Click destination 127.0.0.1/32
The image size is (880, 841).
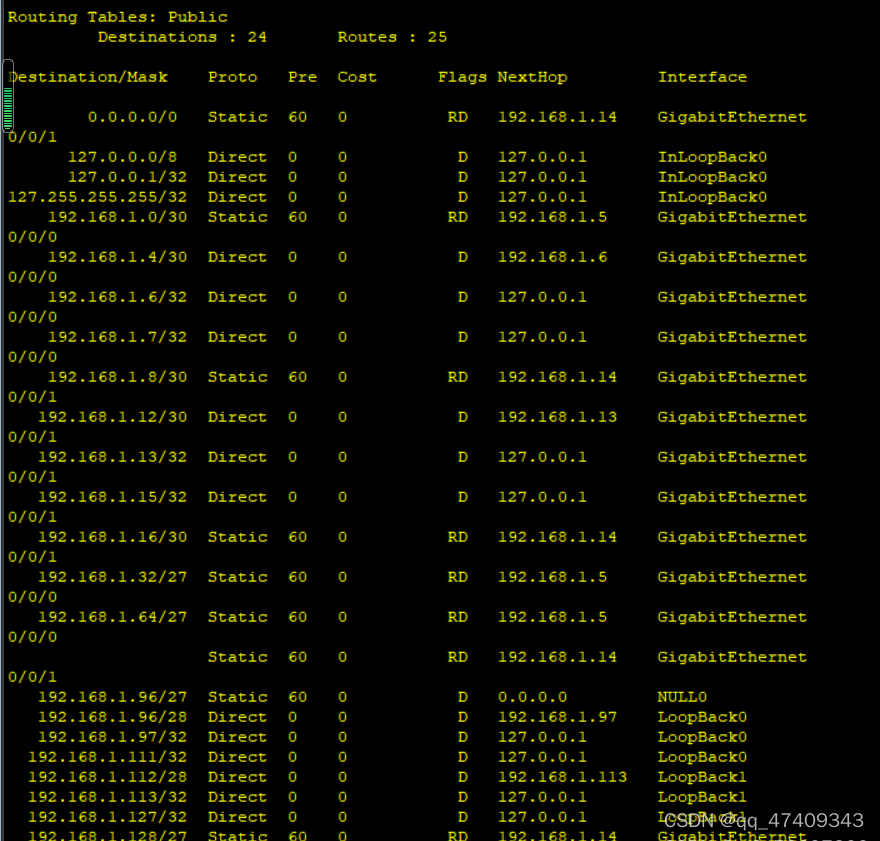(x=127, y=177)
